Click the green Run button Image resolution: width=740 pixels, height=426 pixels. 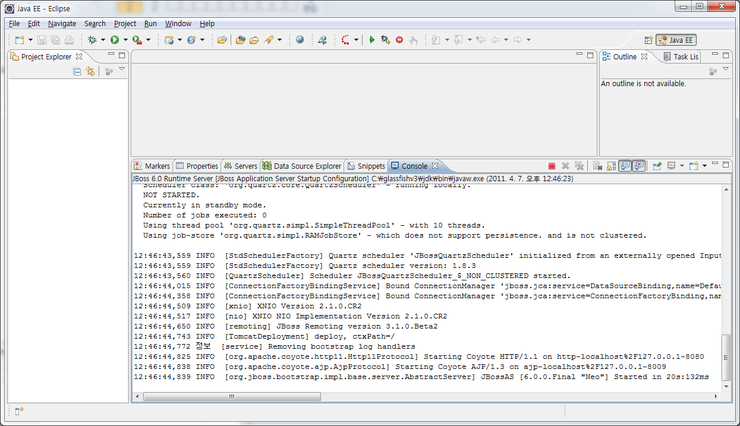click(x=115, y=40)
